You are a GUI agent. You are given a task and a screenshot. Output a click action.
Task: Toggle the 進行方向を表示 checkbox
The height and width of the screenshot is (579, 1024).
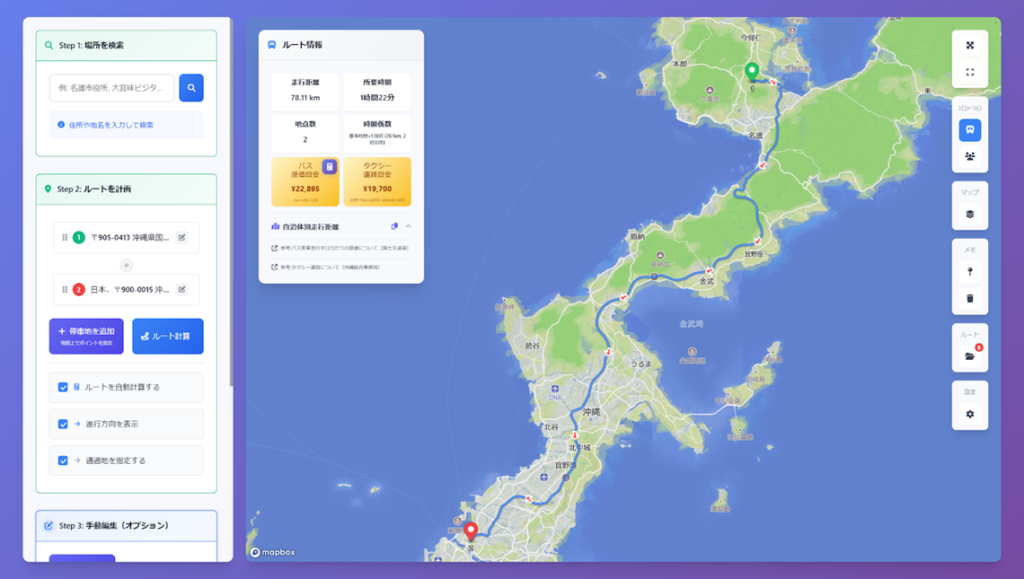click(63, 424)
